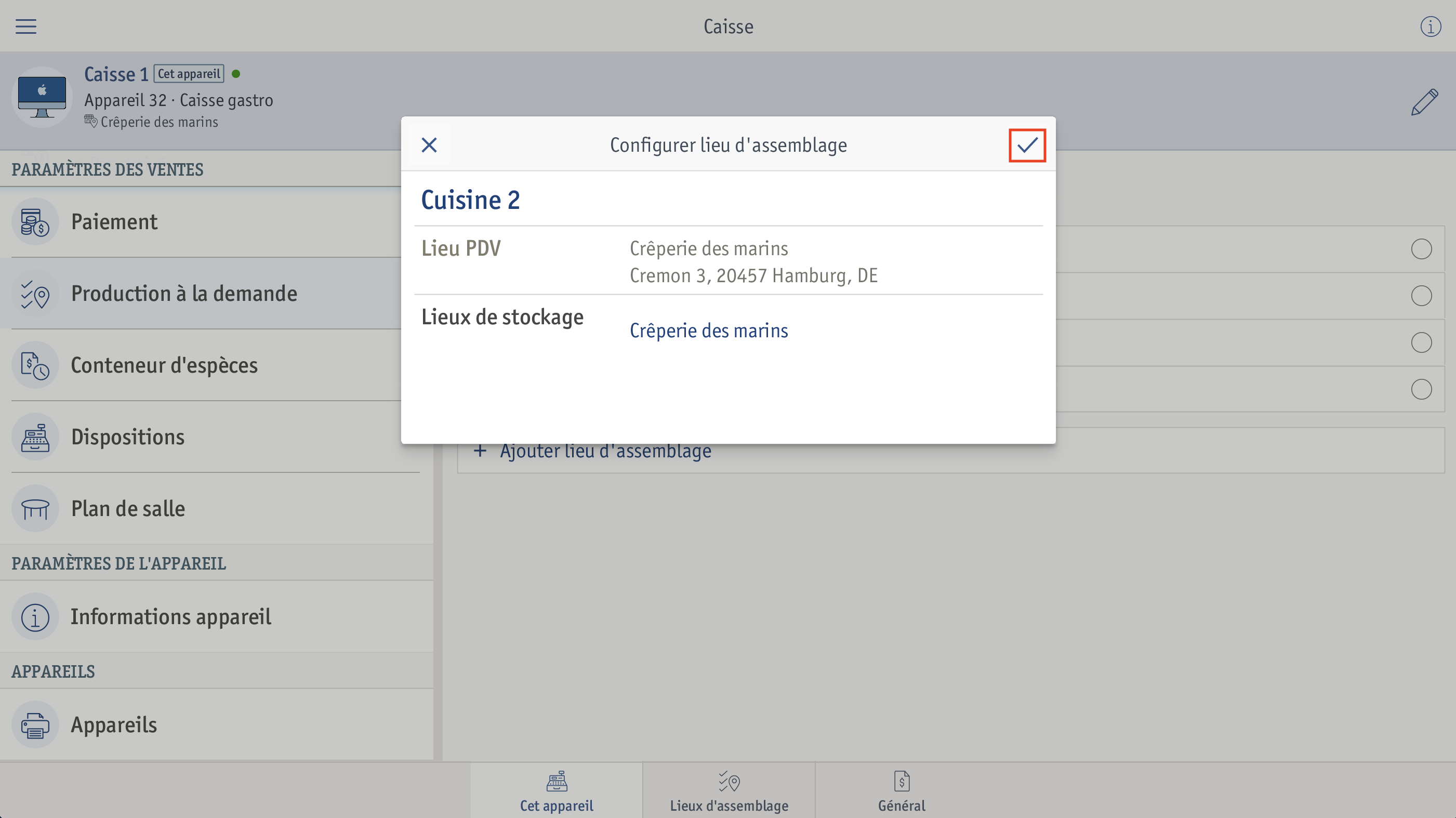This screenshot has height=818, width=1456.
Task: Click the Paiement coins icon
Action: 35,221
